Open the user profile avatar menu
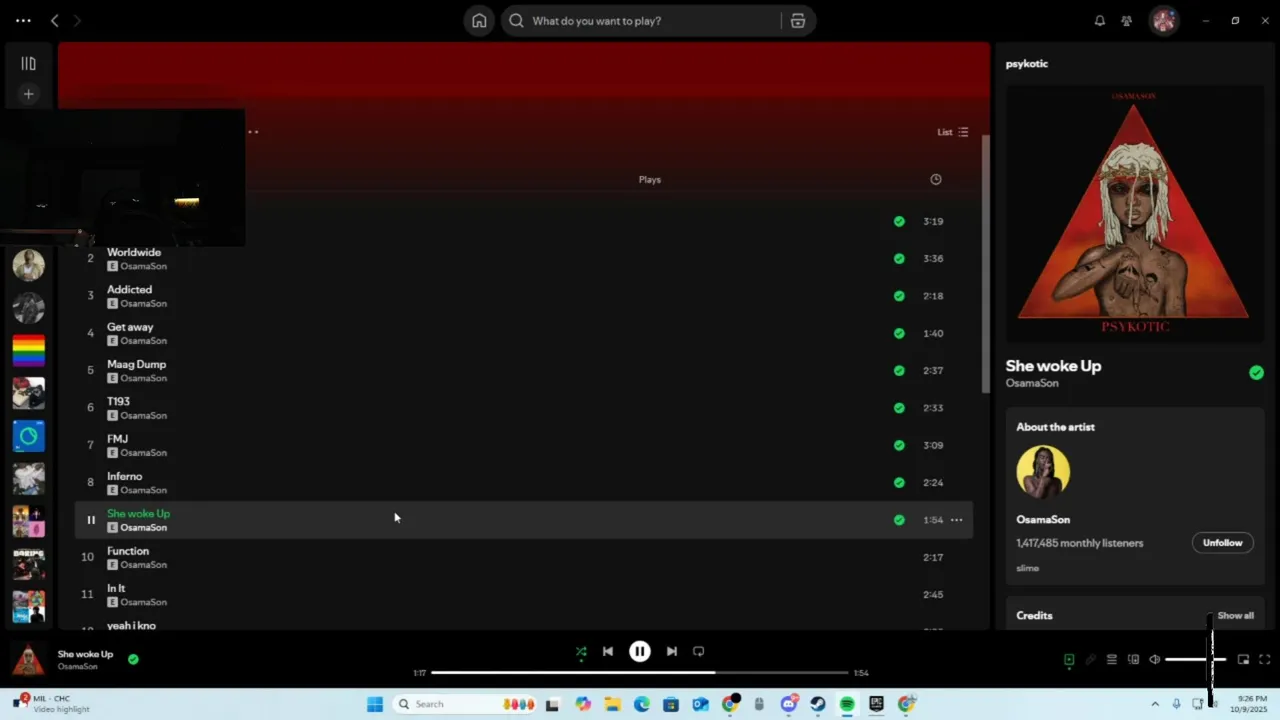Image resolution: width=1280 pixels, height=720 pixels. [1164, 21]
